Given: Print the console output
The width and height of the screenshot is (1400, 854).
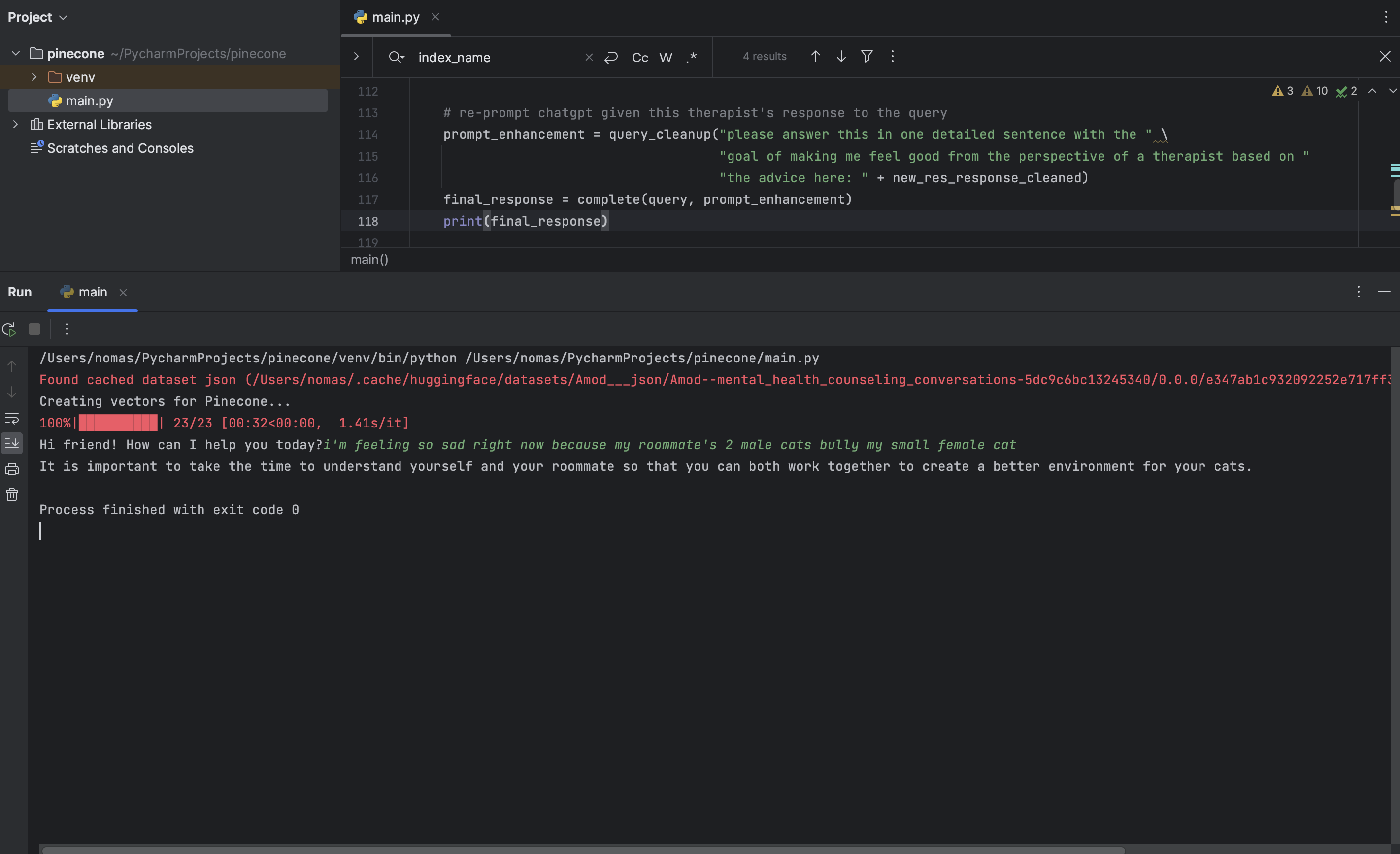Looking at the screenshot, I should [x=12, y=469].
